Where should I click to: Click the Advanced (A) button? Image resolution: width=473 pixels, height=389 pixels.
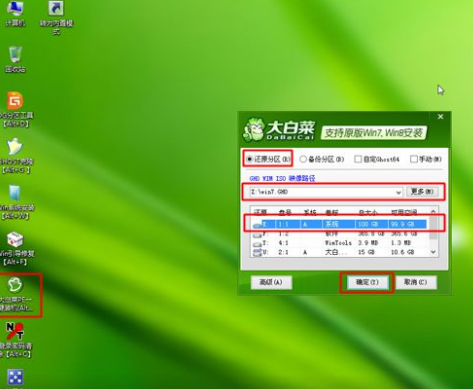(271, 282)
